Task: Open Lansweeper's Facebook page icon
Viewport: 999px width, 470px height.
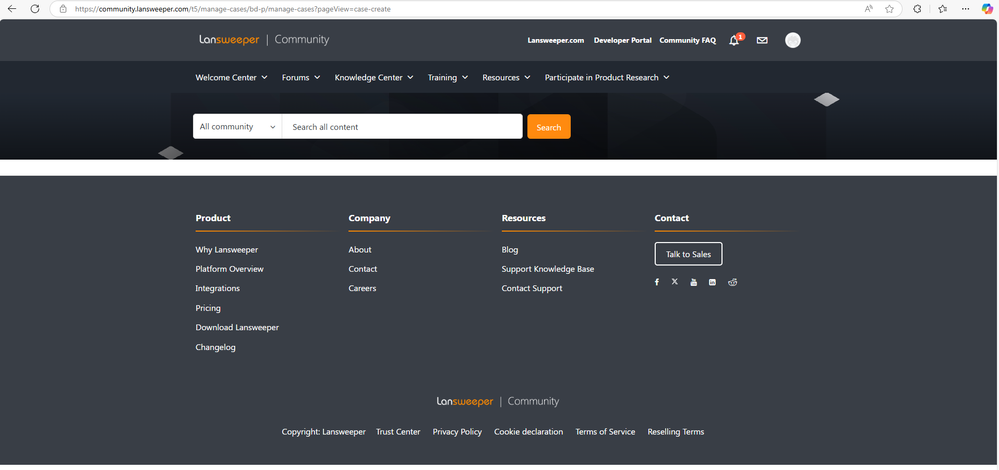Action: [657, 283]
